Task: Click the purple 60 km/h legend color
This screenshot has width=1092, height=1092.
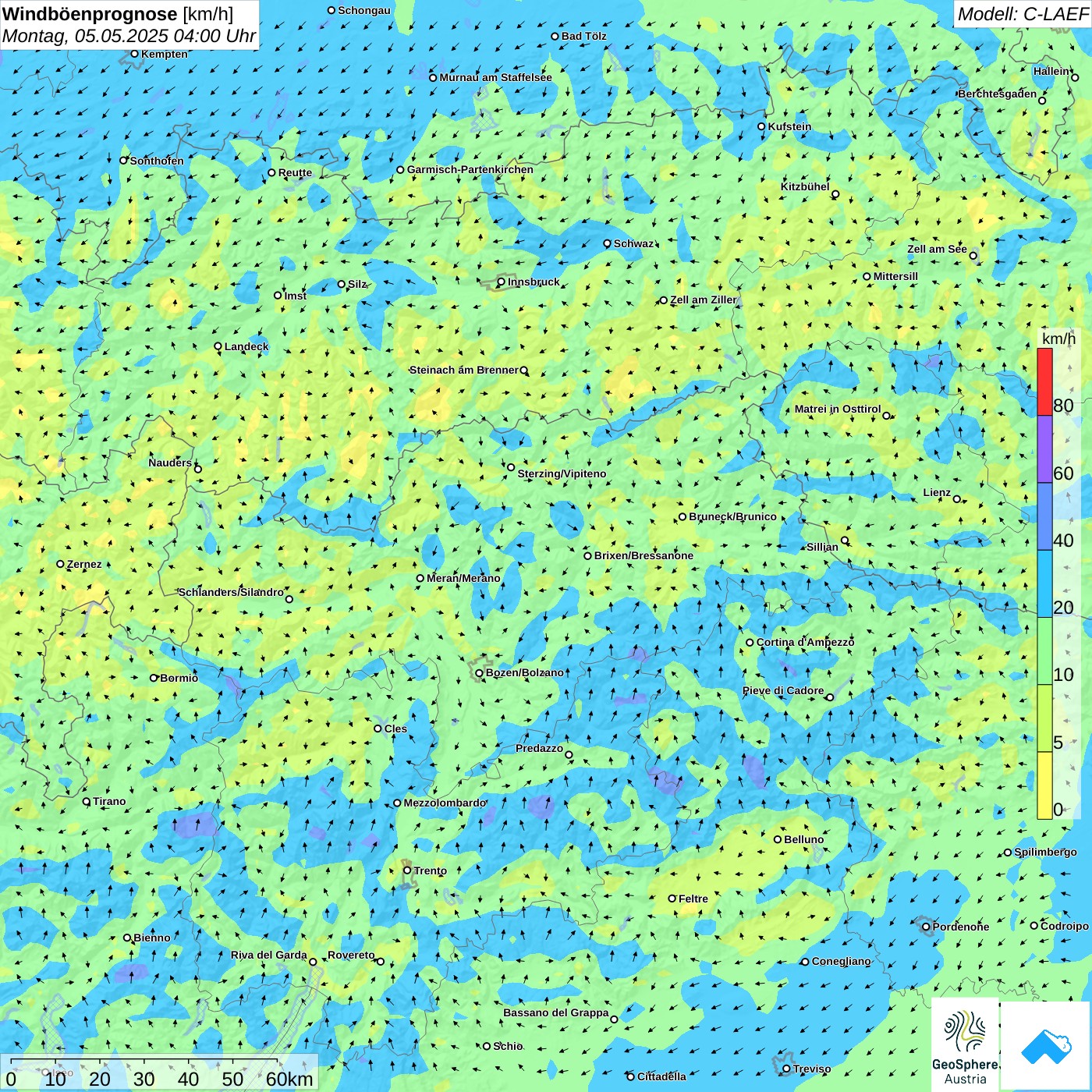Action: 1044,449
